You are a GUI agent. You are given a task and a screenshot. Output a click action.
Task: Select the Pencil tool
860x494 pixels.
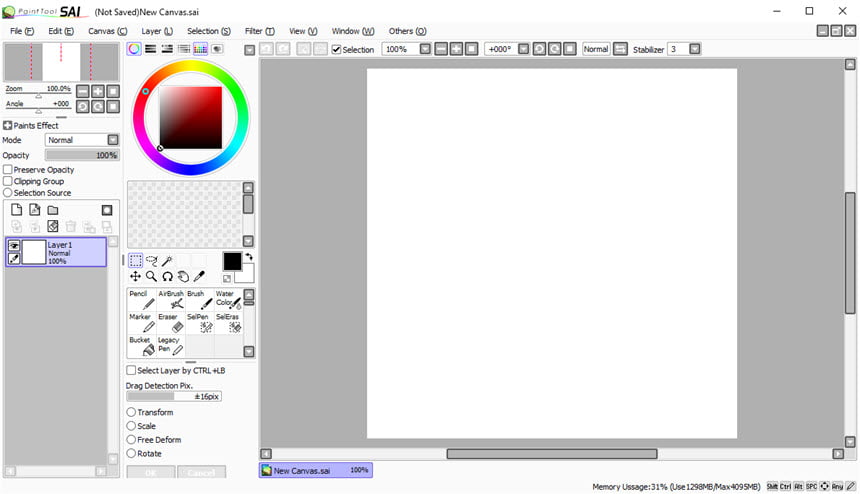(142, 299)
